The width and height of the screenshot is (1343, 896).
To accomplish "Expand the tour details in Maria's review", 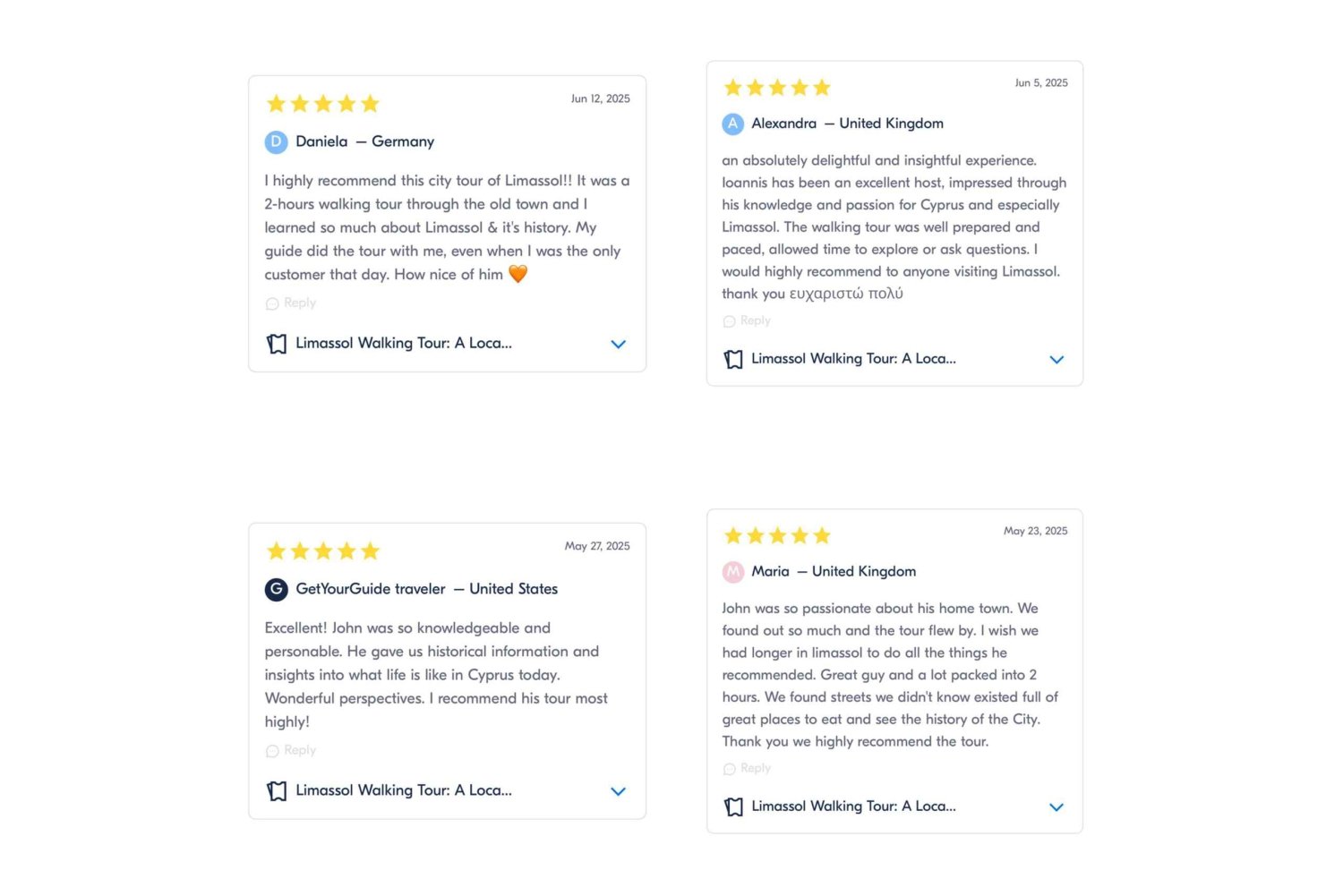I will [x=1056, y=806].
